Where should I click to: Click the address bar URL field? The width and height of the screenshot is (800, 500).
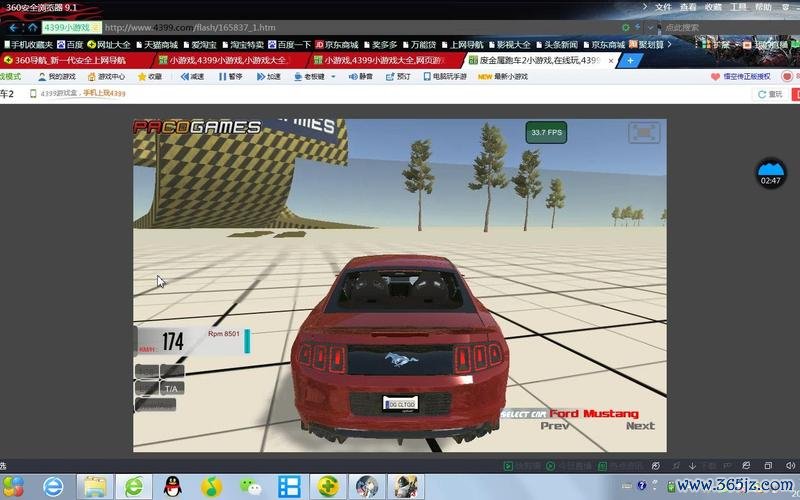point(300,28)
